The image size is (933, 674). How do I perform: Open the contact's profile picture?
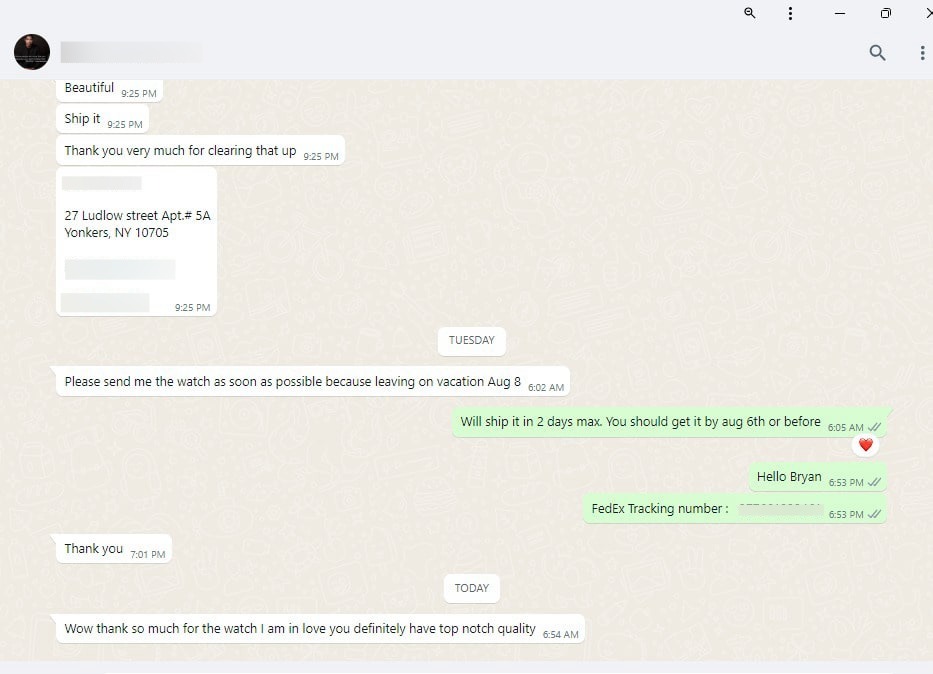point(32,52)
